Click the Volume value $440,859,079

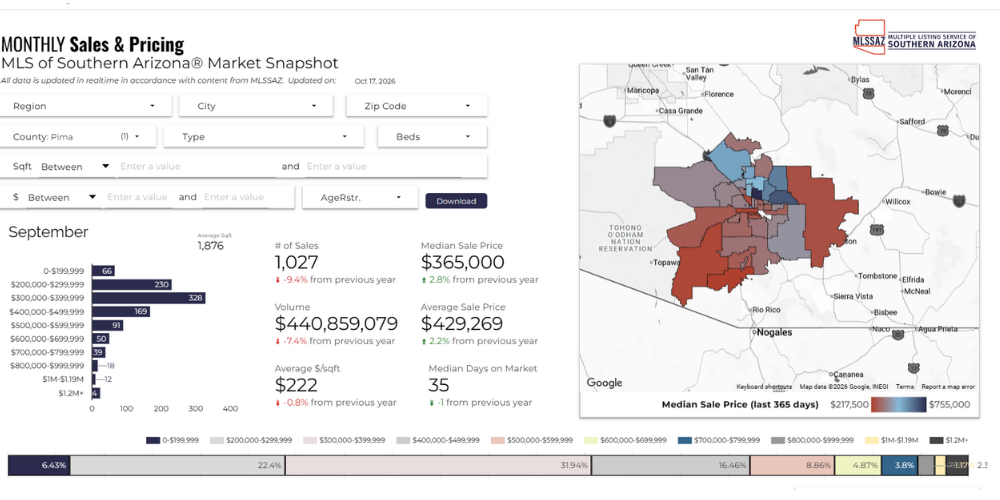tap(336, 323)
